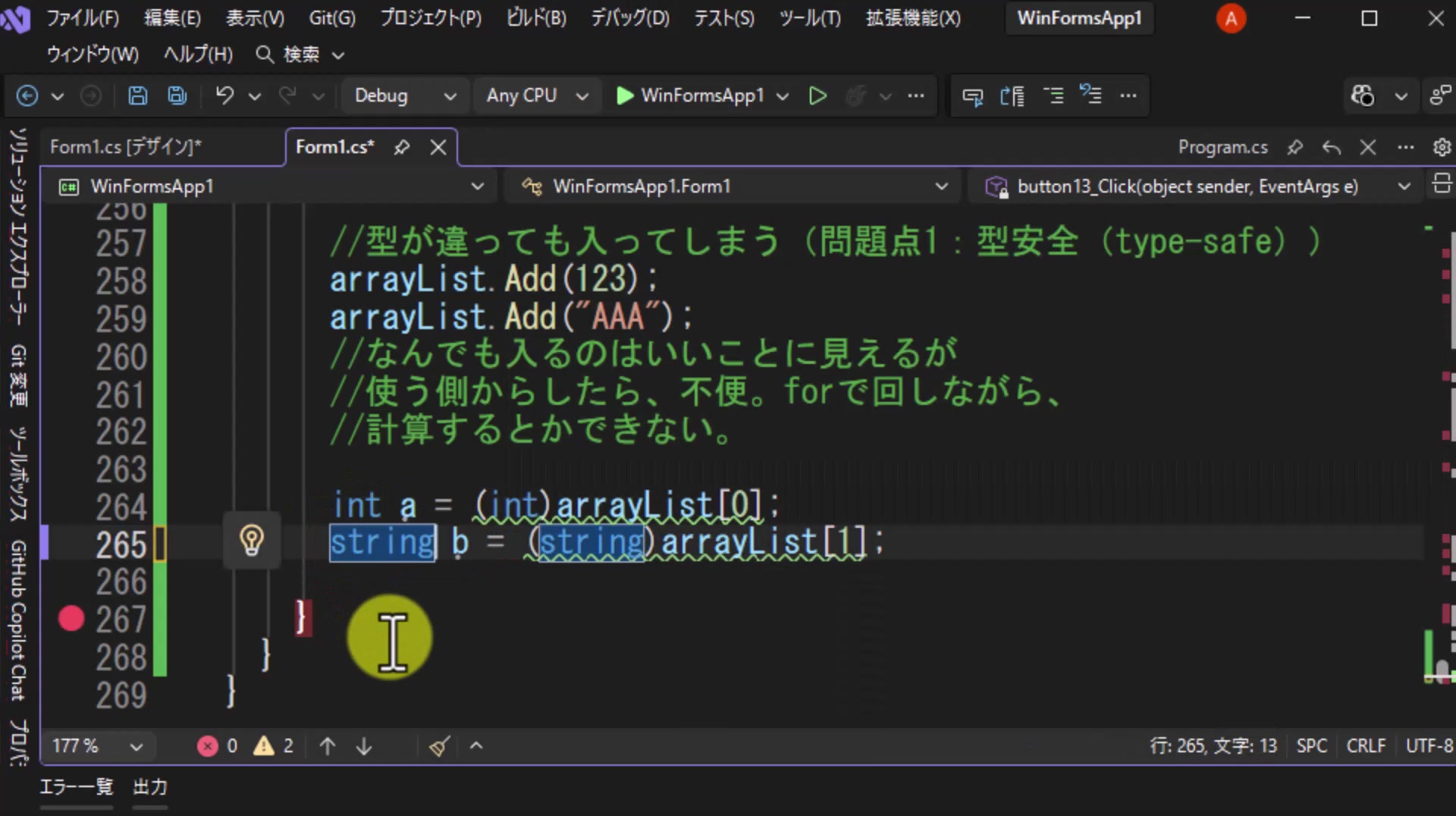
Task: Start without debugging using the outlined play icon
Action: point(817,96)
